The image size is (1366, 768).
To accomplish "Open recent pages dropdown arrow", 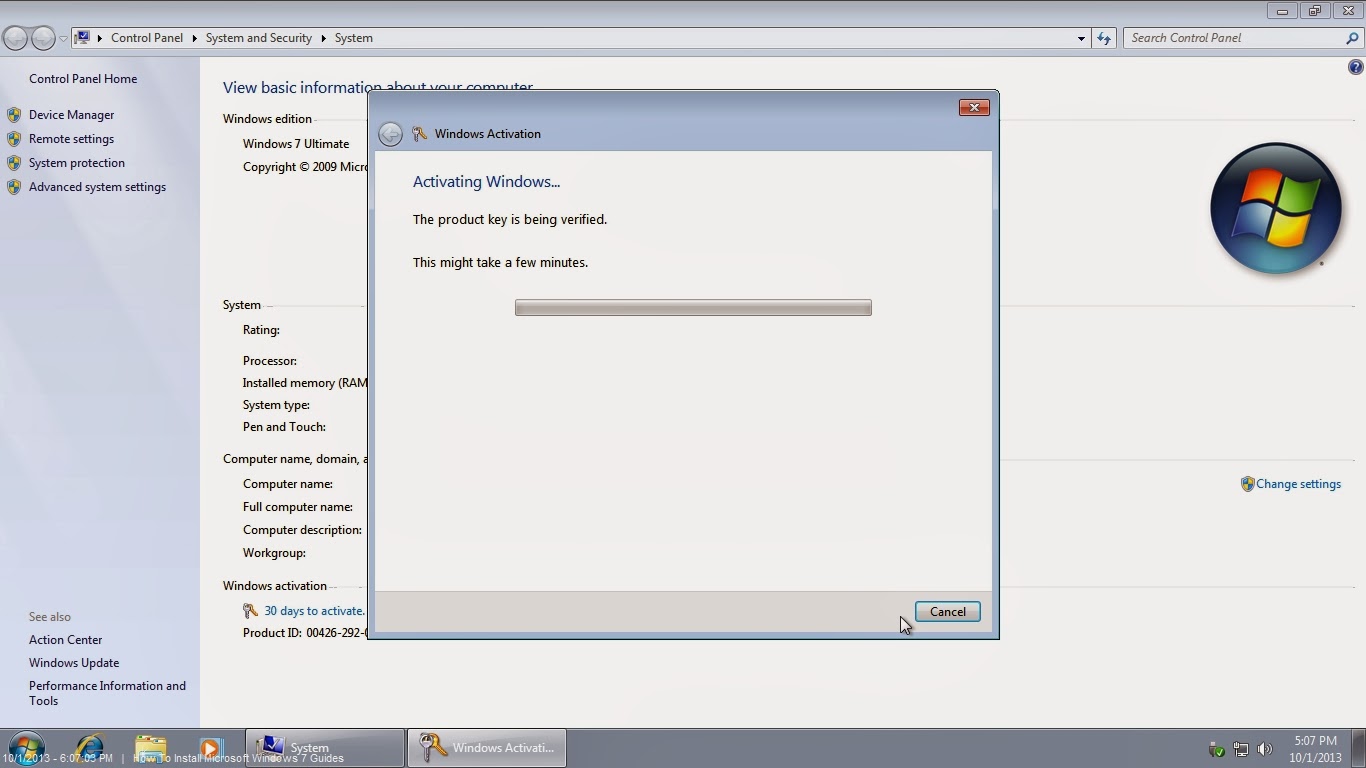I will (x=63, y=39).
